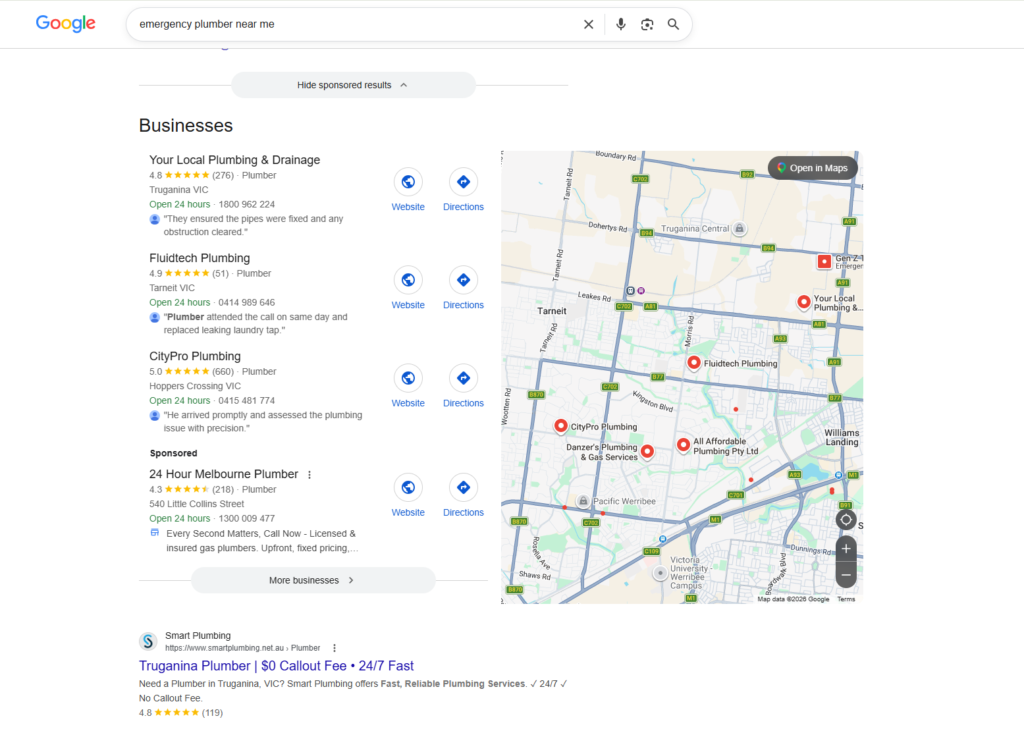Start voice search with microphone icon
Image resolution: width=1024 pixels, height=733 pixels.
pyautogui.click(x=620, y=24)
